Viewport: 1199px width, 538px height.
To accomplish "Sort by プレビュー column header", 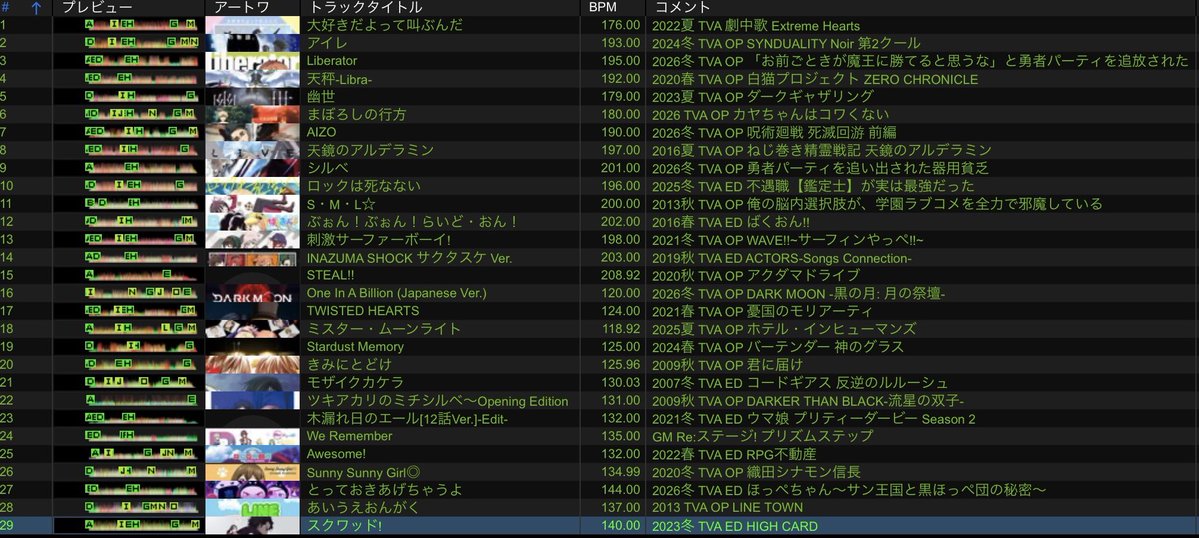I will (x=96, y=8).
